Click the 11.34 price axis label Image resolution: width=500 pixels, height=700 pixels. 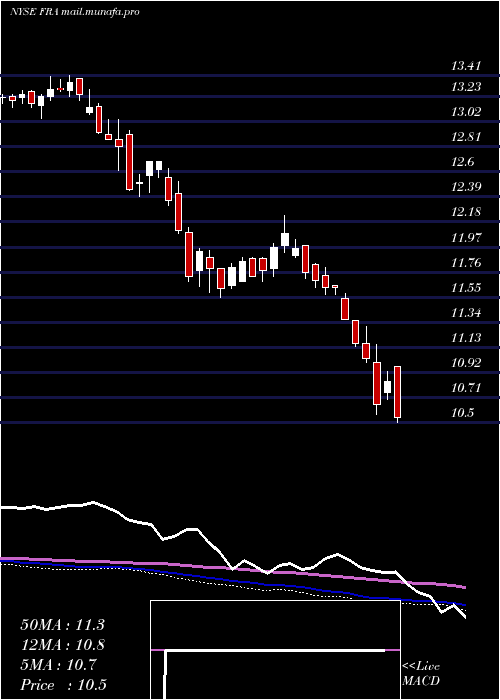coord(466,312)
